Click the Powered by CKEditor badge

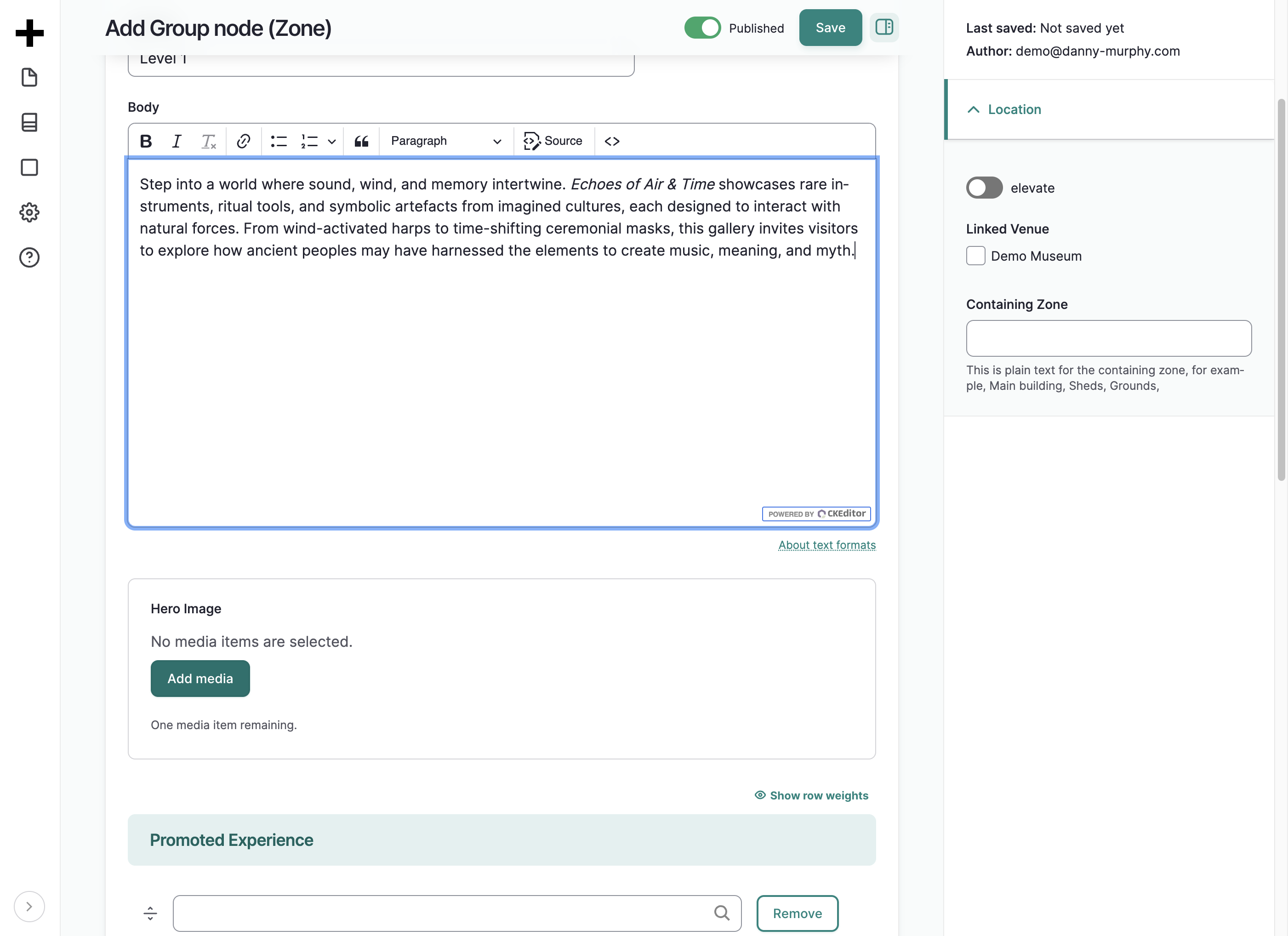816,514
